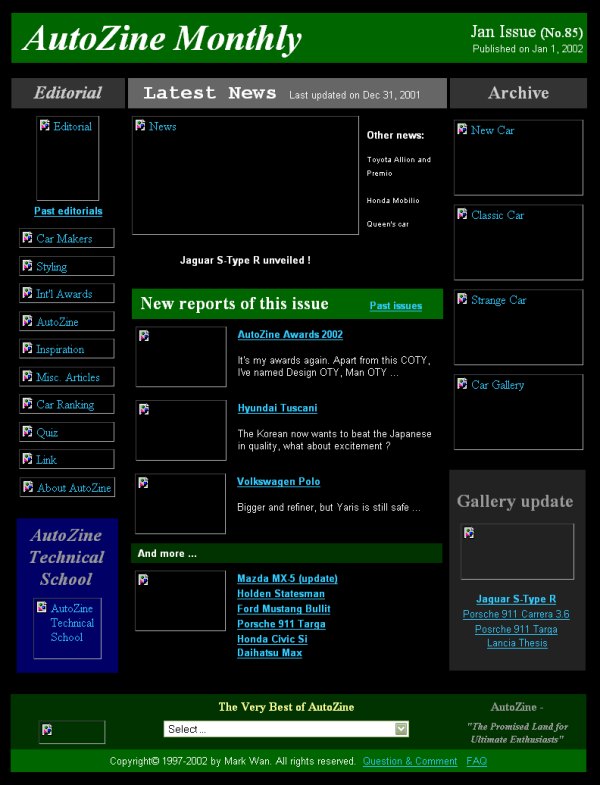Go to Car Makers section
Image resolution: width=600 pixels, height=785 pixels.
click(67, 238)
